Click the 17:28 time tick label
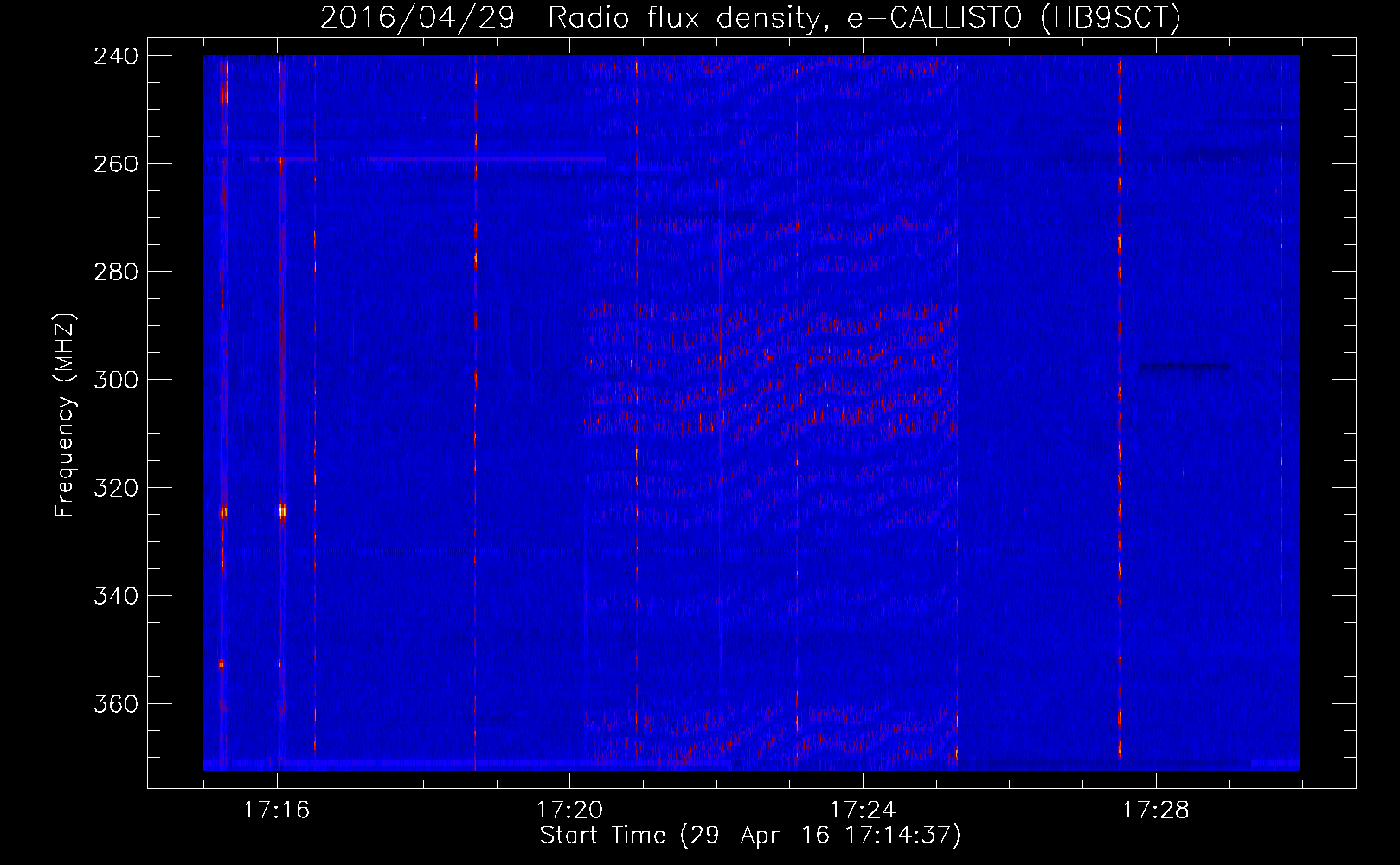The image size is (1400, 865). 1156,811
